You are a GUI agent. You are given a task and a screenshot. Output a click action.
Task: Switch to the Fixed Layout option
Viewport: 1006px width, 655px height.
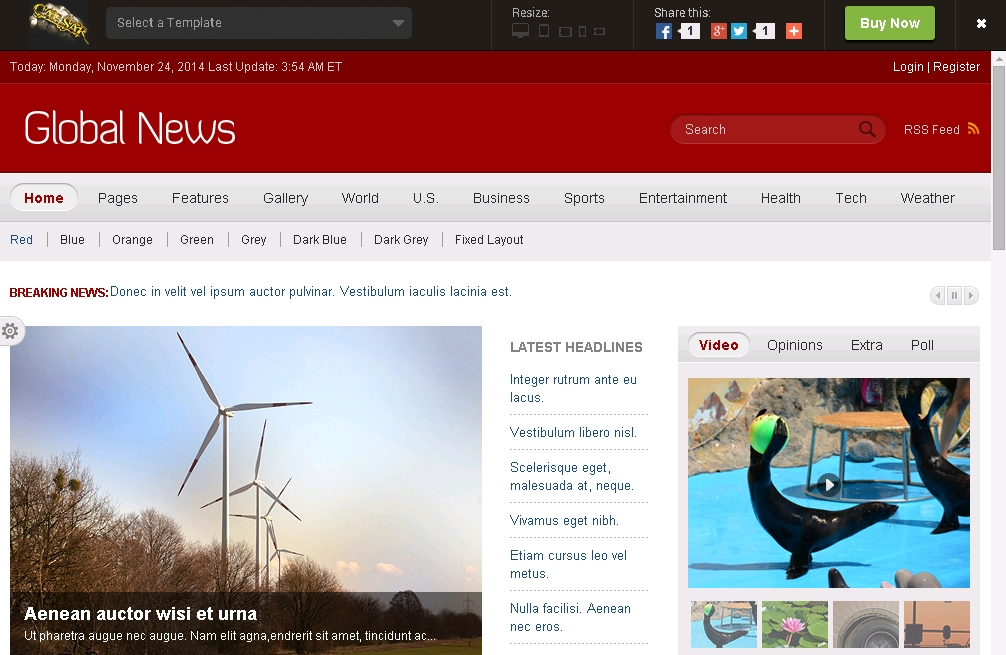pyautogui.click(x=489, y=240)
